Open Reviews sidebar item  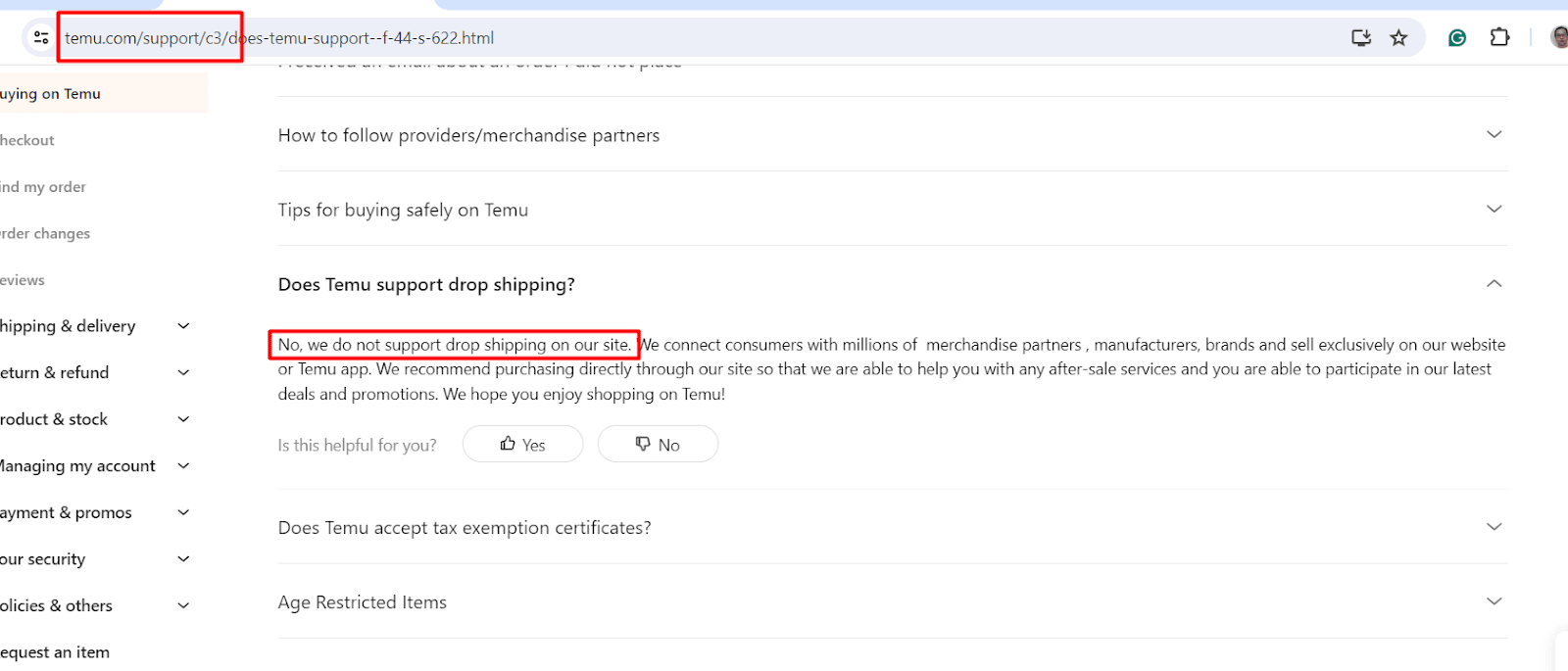pos(23,280)
